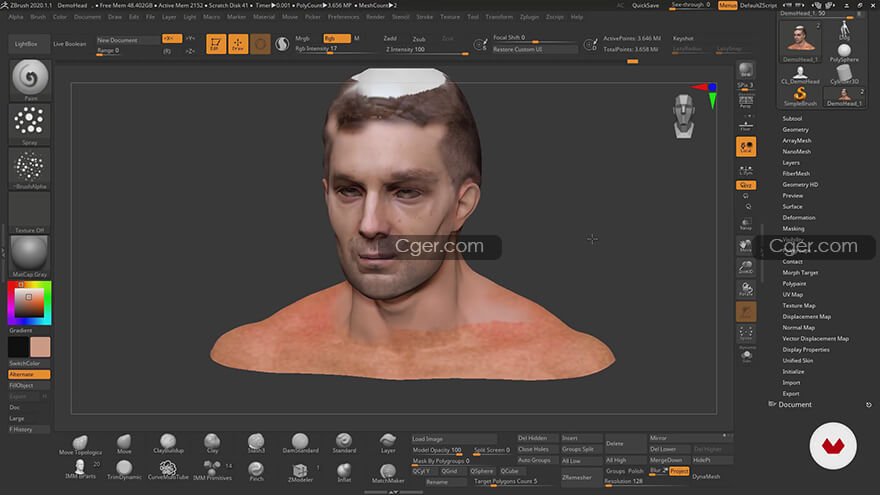Select the MatchMaker brush
Screen dimensions: 880x495
[388, 473]
